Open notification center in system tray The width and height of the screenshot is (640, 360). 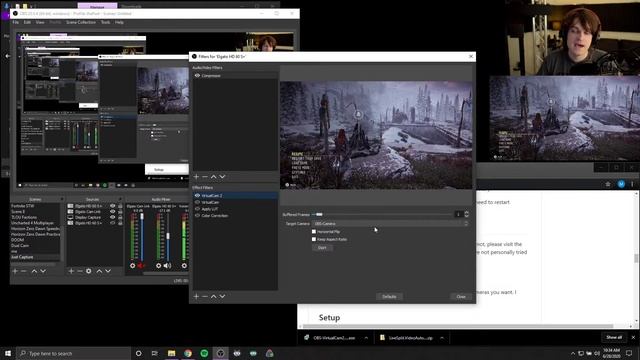[x=629, y=353]
